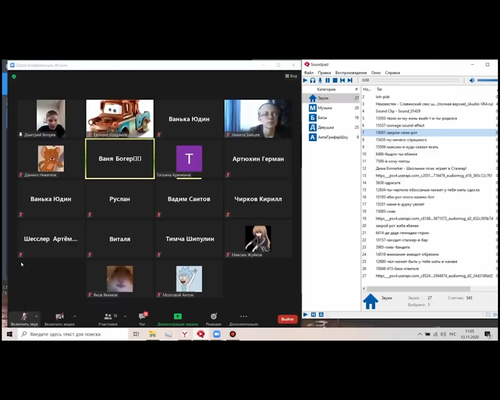Click the Soundpad horizontal scrollbar
500x400 pixels.
click(418, 289)
